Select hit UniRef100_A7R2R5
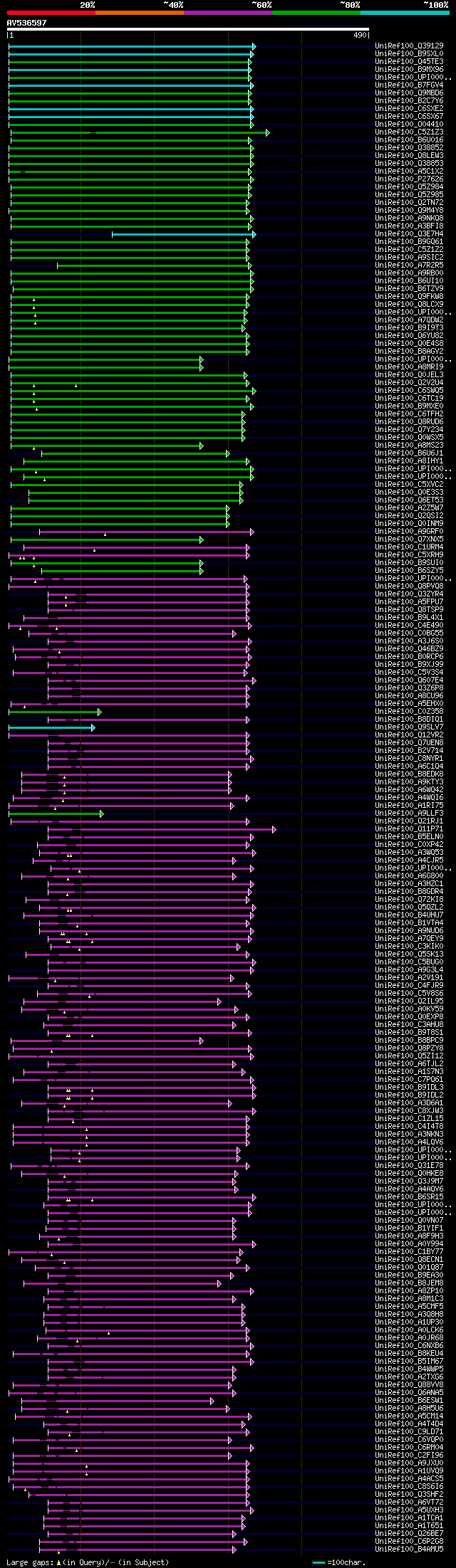This screenshot has width=456, height=1568. coord(410,265)
